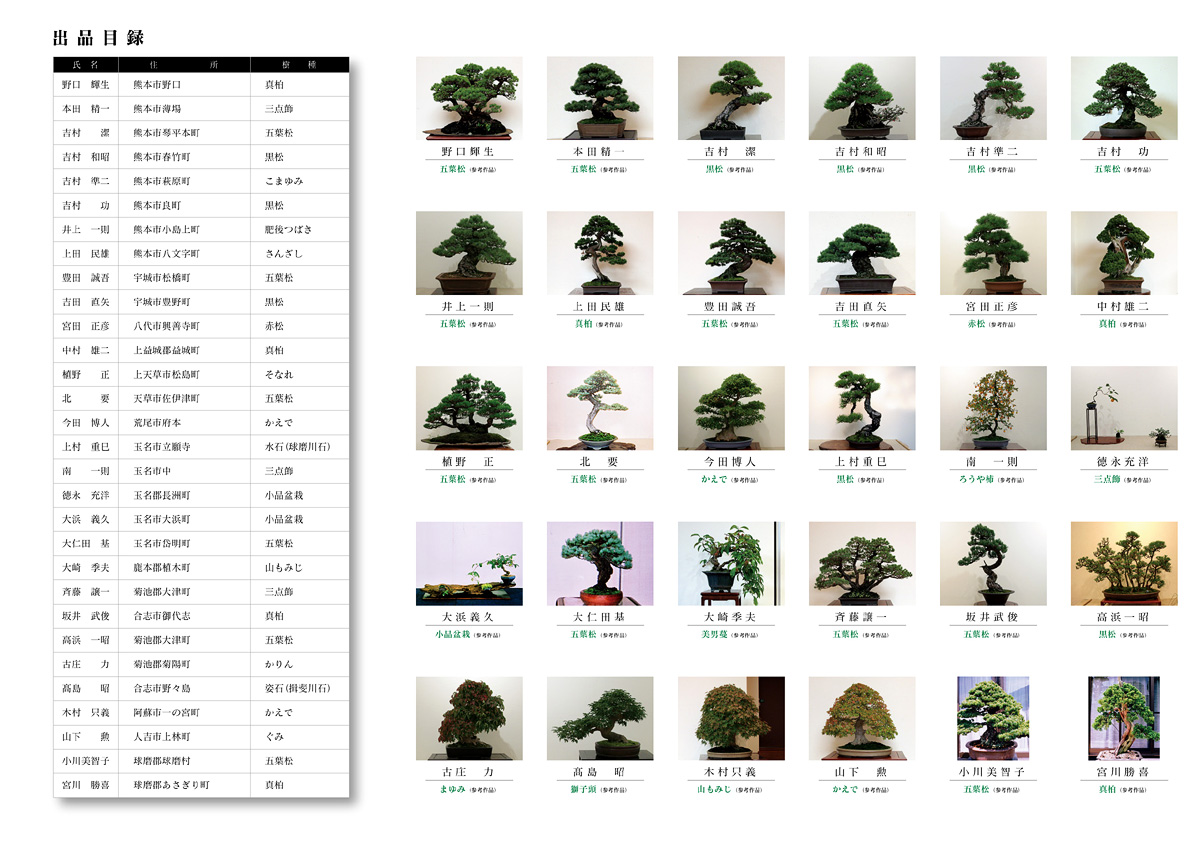Viewport: 1200px width, 848px height.
Task: Select 南一則's flowering bonsai photo
Action: point(993,408)
